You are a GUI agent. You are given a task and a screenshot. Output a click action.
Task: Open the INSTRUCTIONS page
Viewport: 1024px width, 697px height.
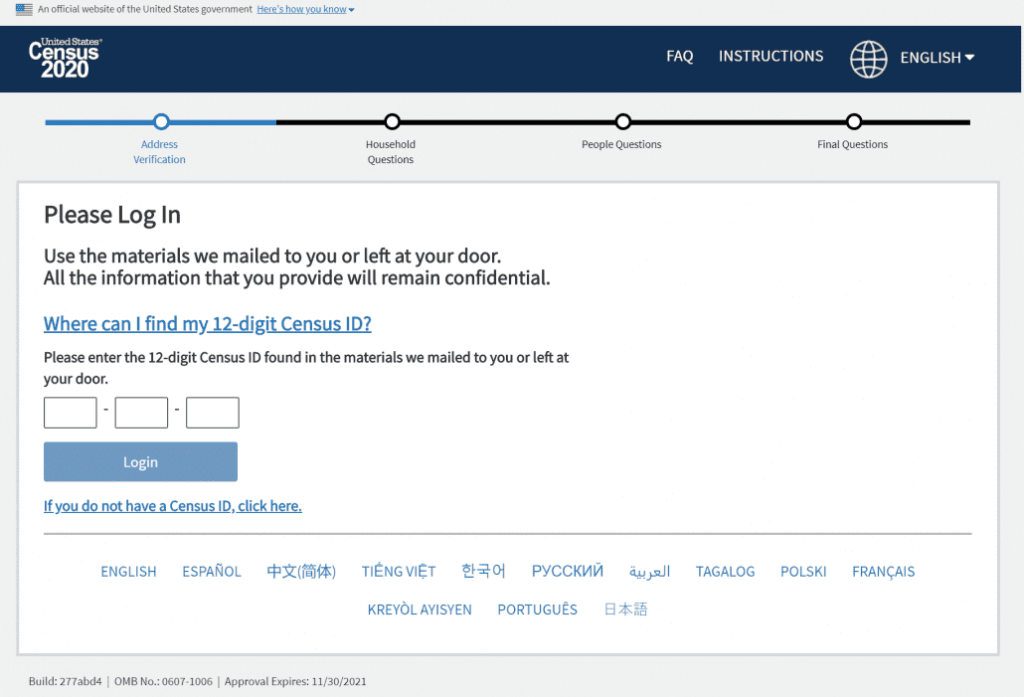(x=770, y=56)
